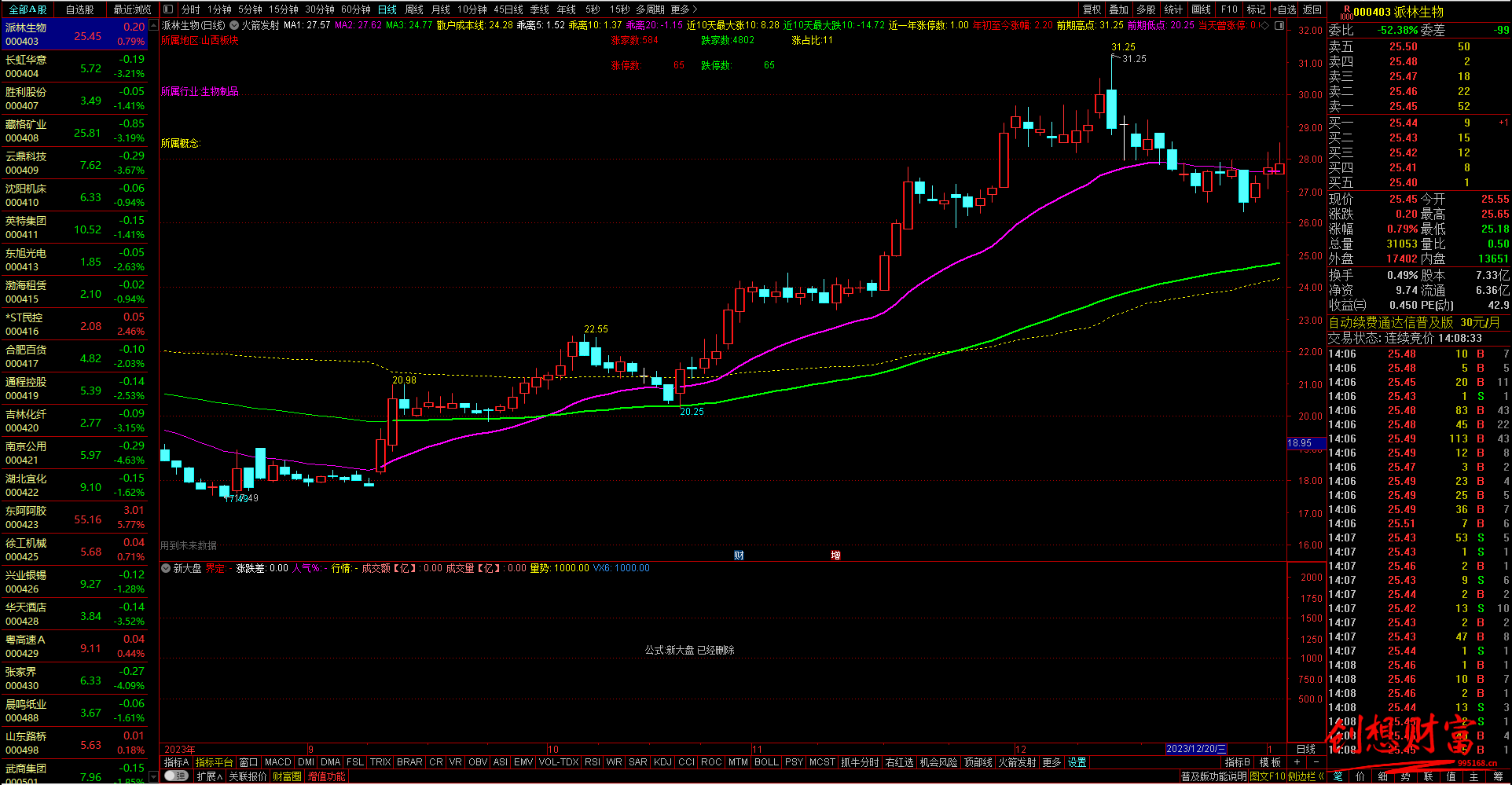Click the 财 marker on the chart timeline
Image resolution: width=1512 pixels, height=785 pixels.
pos(739,556)
